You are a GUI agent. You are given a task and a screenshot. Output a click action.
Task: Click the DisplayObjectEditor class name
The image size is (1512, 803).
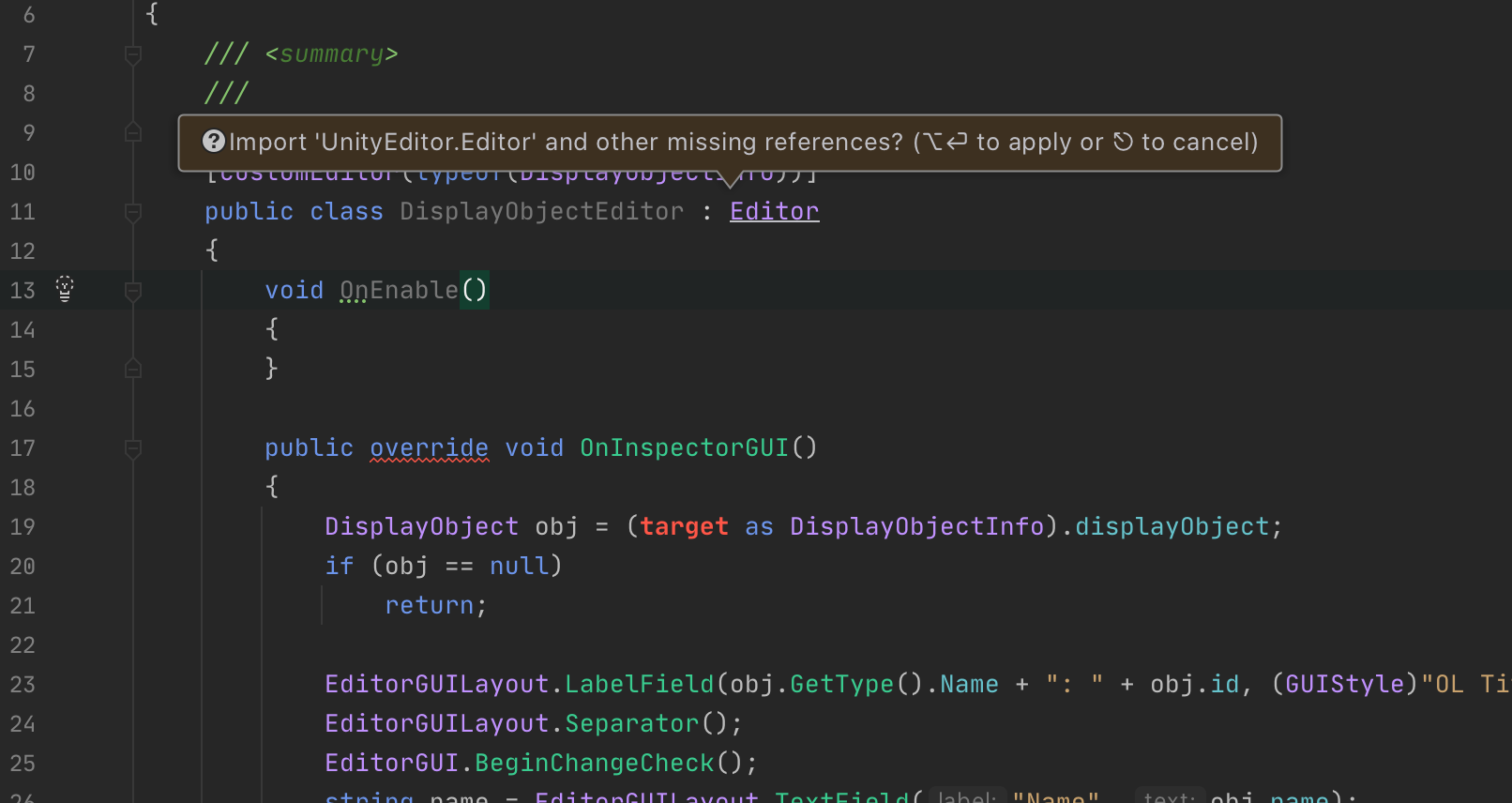[542, 211]
